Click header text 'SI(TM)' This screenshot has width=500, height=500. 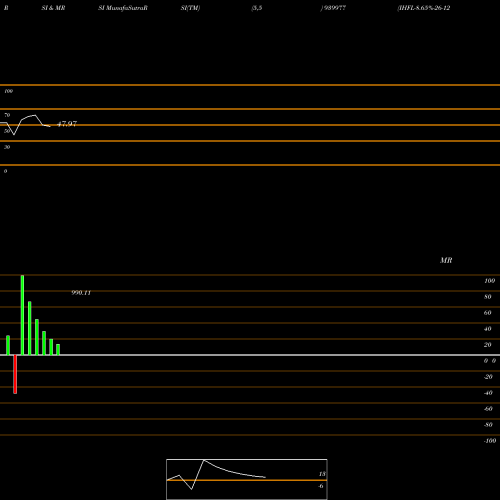tap(190, 8)
